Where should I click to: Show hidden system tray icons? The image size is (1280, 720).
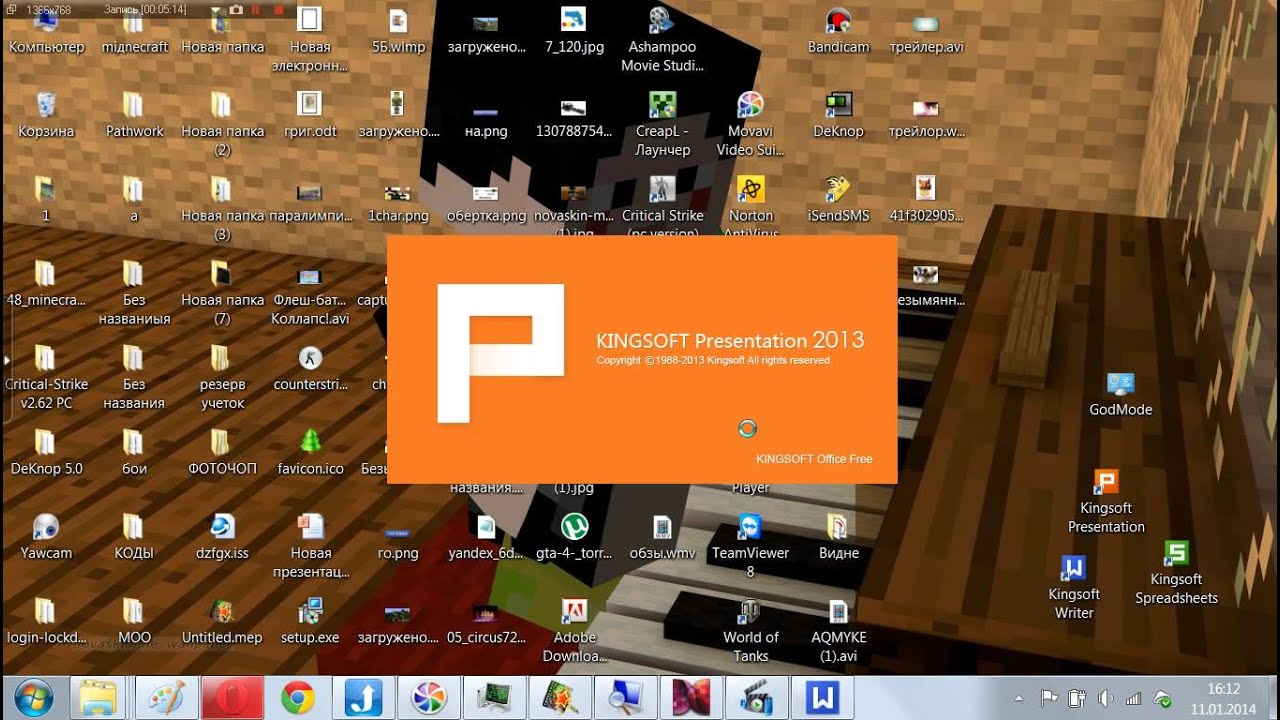coord(1019,698)
